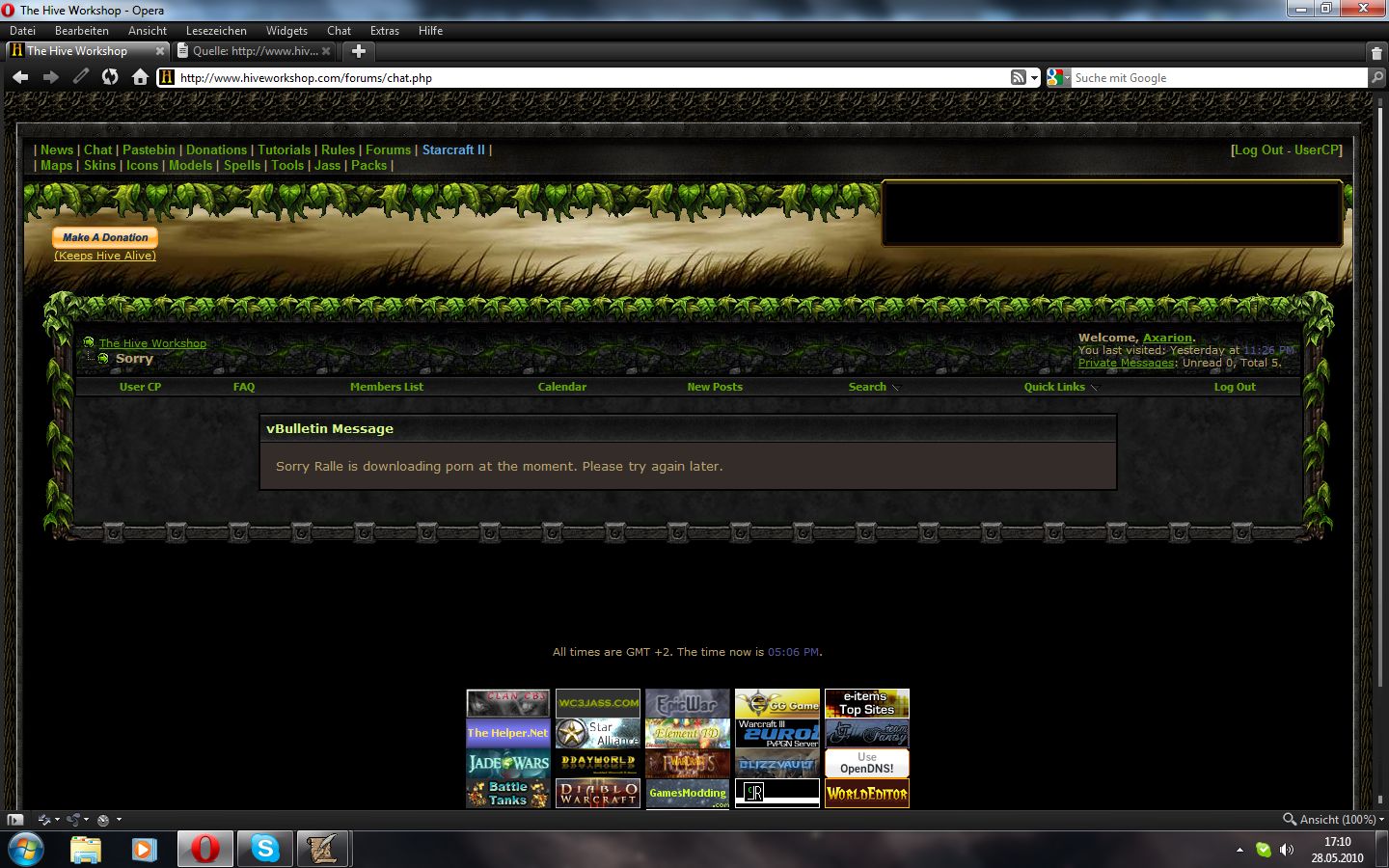Go back with the Back arrow
The height and width of the screenshot is (868, 1389).
(20, 77)
